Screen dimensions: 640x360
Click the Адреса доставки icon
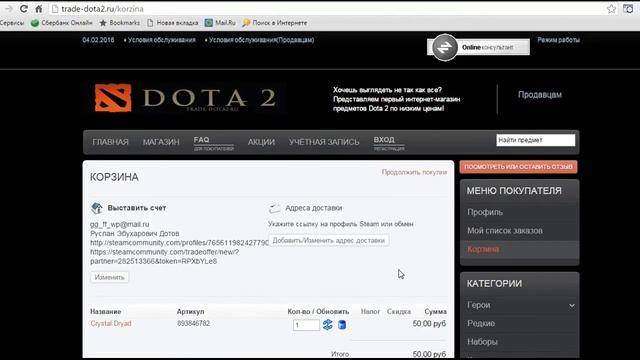[x=274, y=209]
